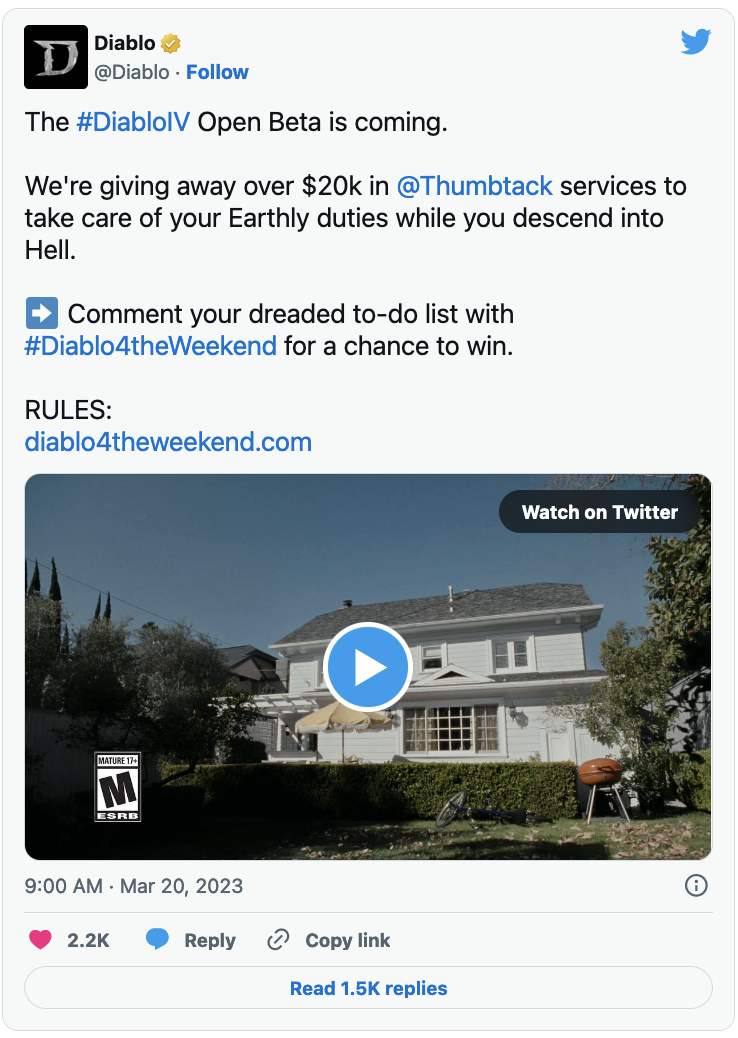Open the diablo4theweekend.com rules link
The height and width of the screenshot is (1038, 738).
click(168, 442)
